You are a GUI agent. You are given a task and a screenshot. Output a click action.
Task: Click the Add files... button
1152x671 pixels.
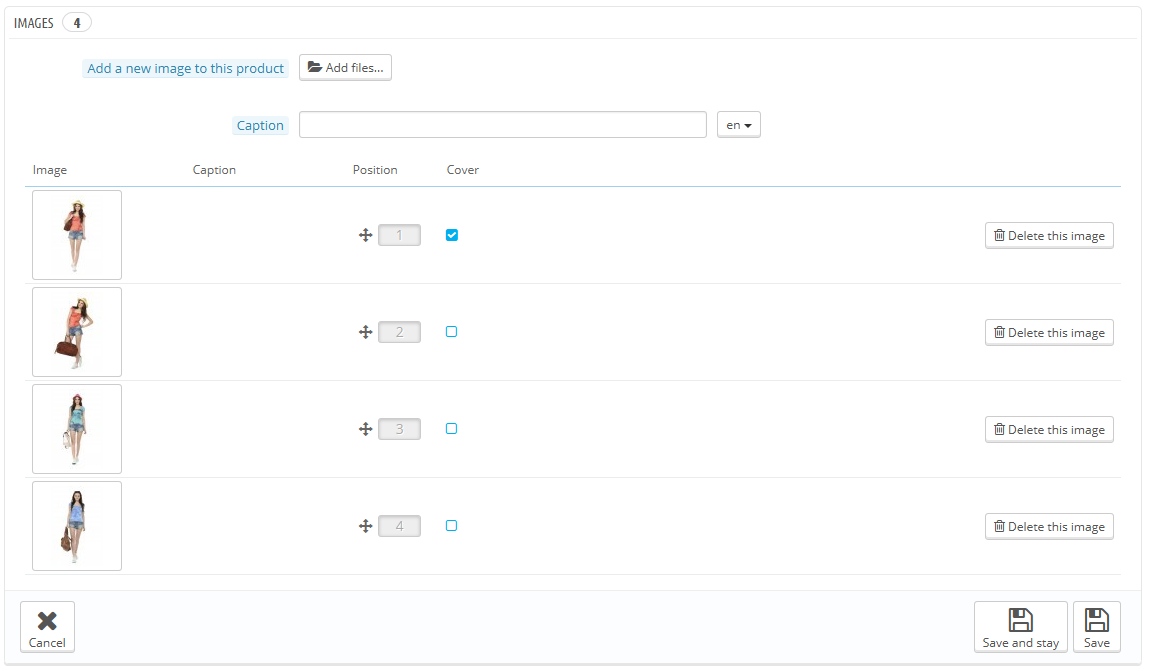pos(345,68)
